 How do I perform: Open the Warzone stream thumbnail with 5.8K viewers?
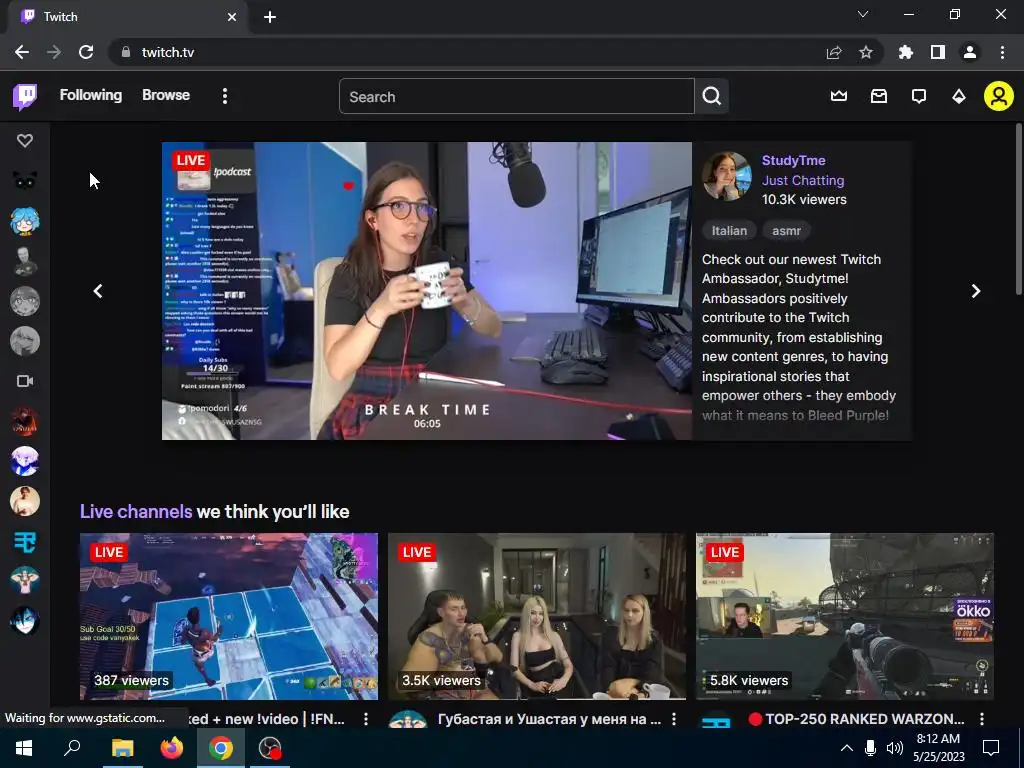pos(845,616)
